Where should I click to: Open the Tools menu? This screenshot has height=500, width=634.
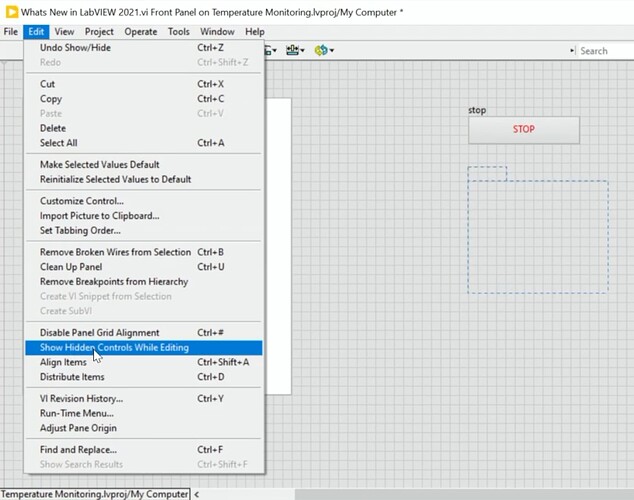pyautogui.click(x=179, y=32)
